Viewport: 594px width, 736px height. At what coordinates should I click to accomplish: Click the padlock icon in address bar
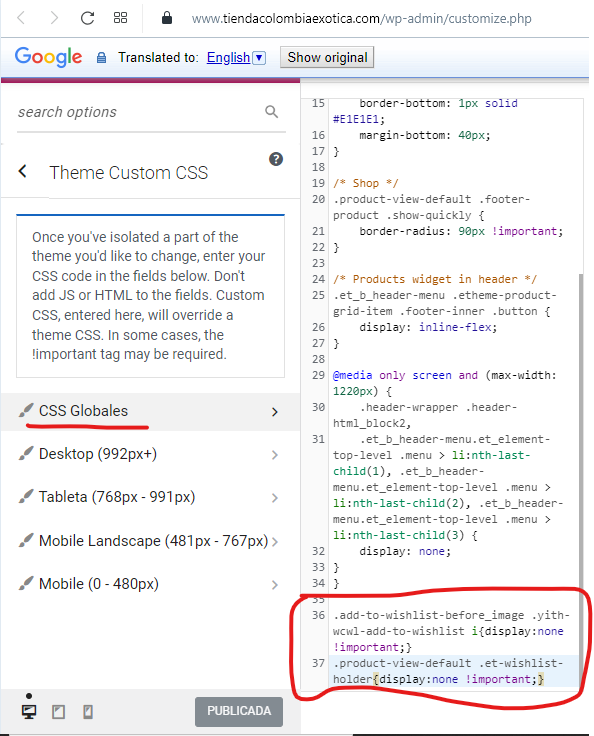tap(167, 18)
